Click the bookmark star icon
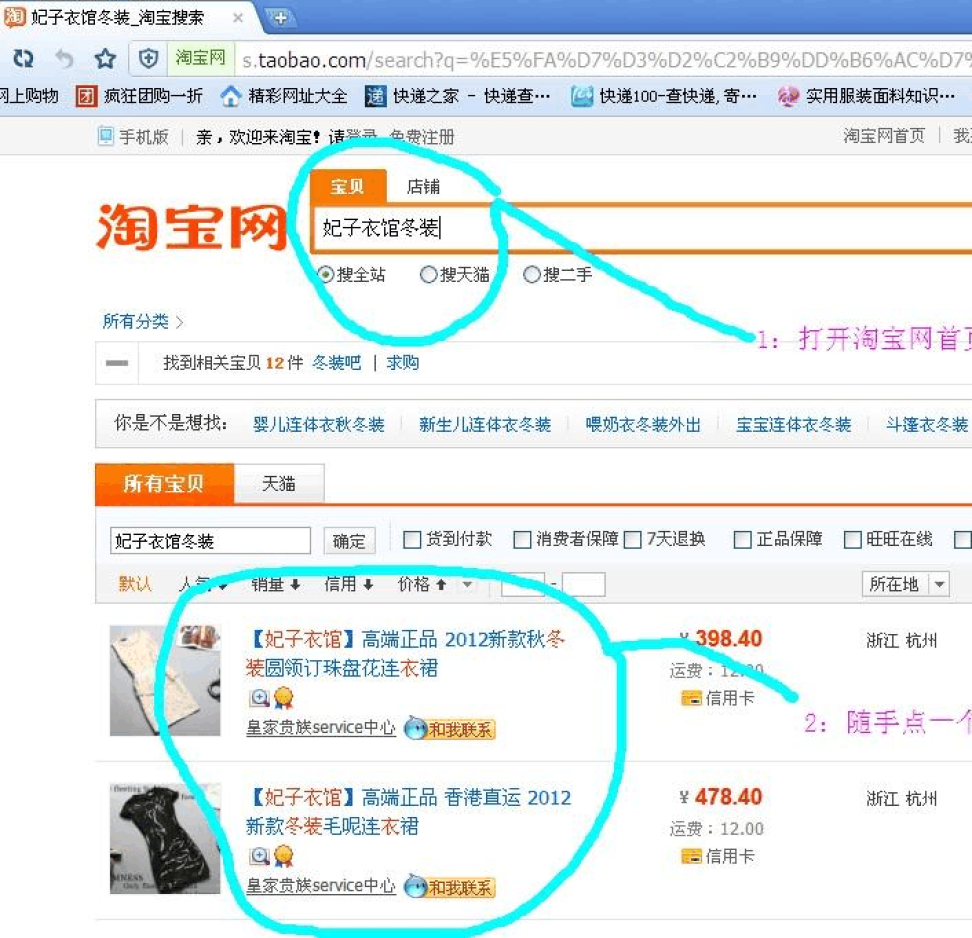 (105, 59)
